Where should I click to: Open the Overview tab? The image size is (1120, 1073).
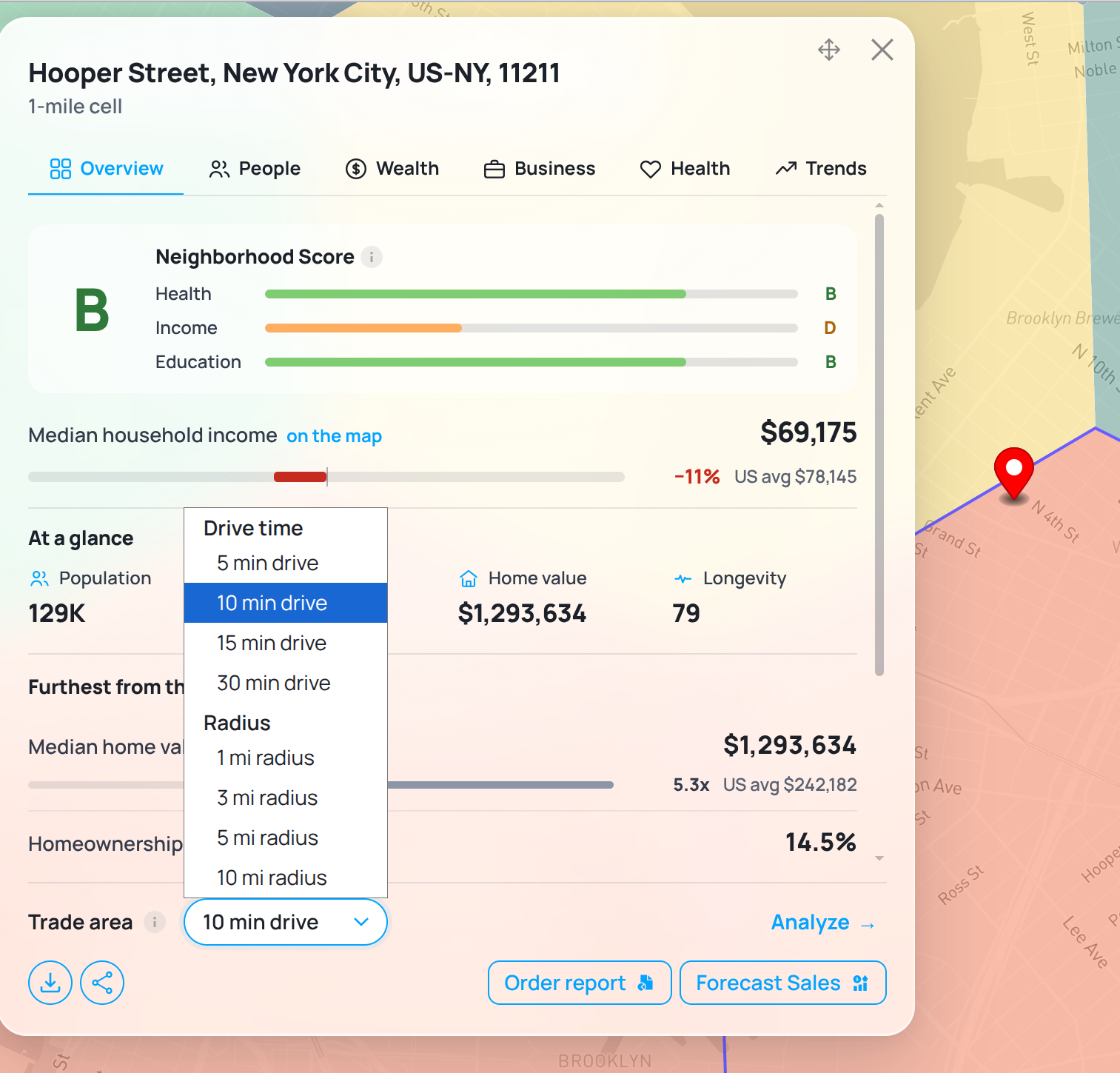(x=106, y=169)
